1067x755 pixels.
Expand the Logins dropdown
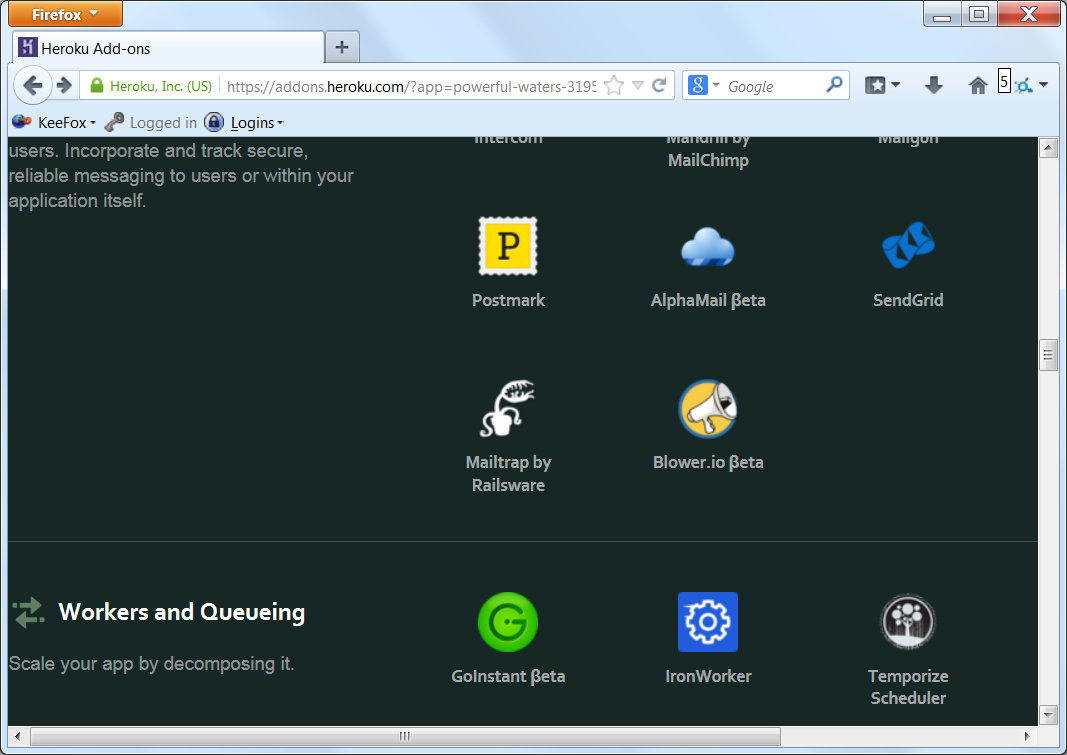click(280, 123)
